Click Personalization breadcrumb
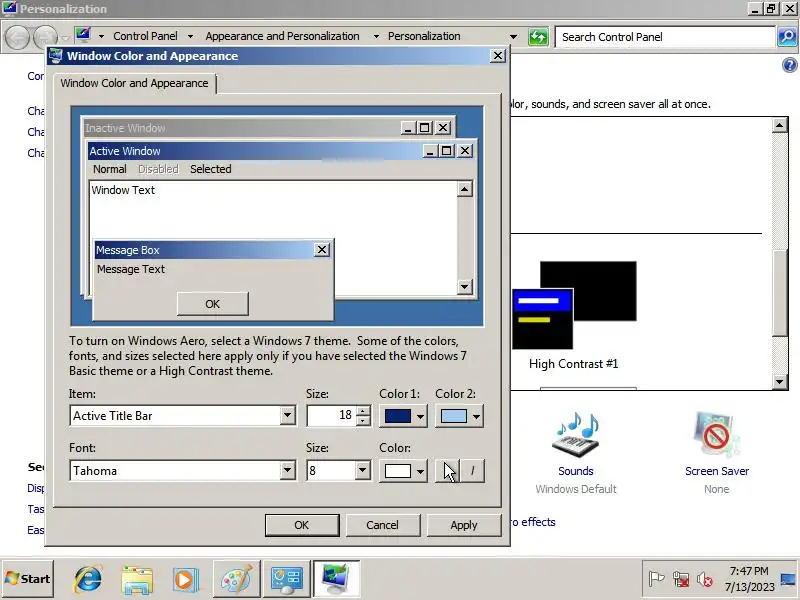Image resolution: width=800 pixels, height=600 pixels. point(424,36)
